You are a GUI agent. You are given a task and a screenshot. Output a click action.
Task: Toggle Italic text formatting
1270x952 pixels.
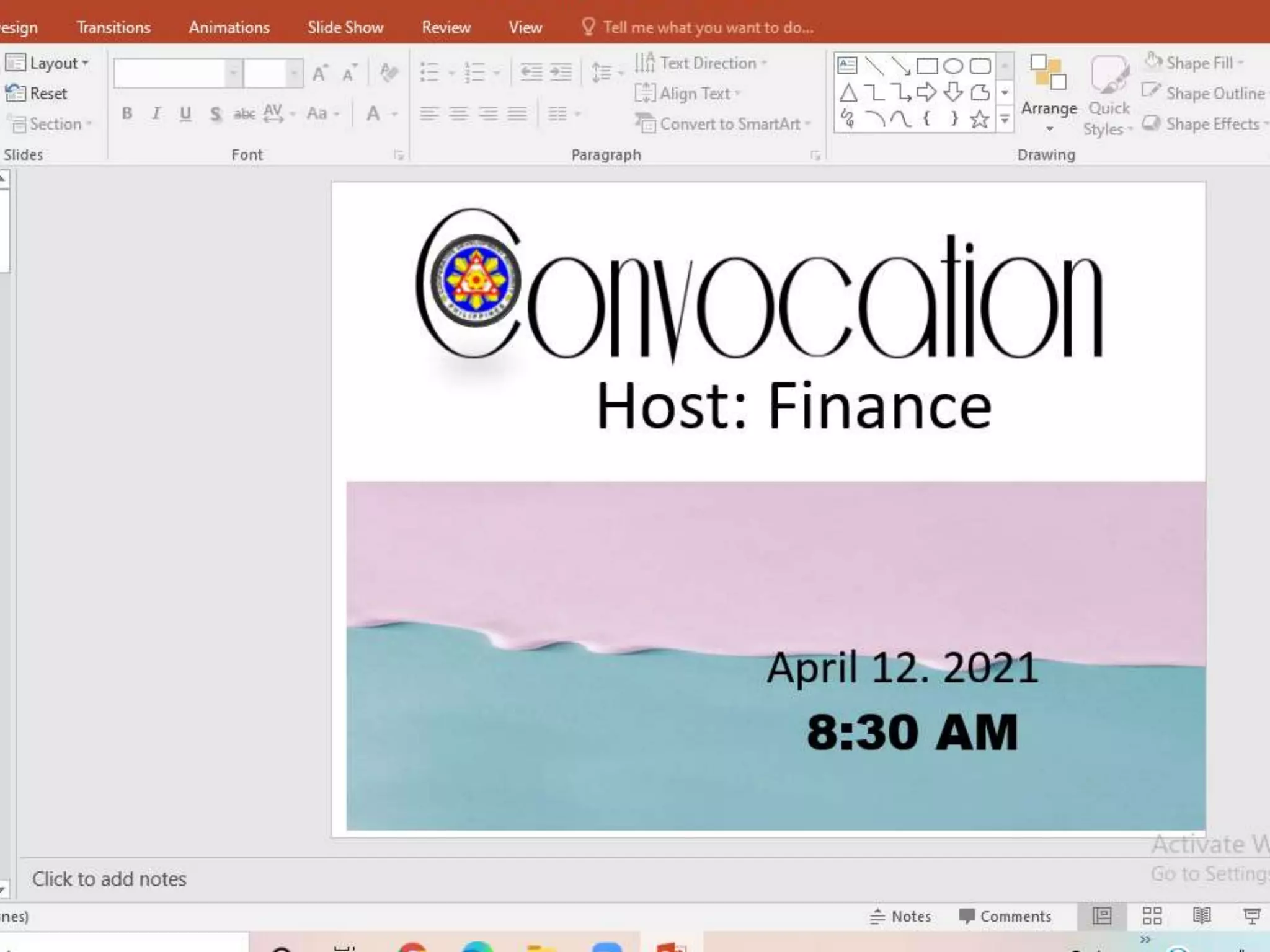coord(156,113)
